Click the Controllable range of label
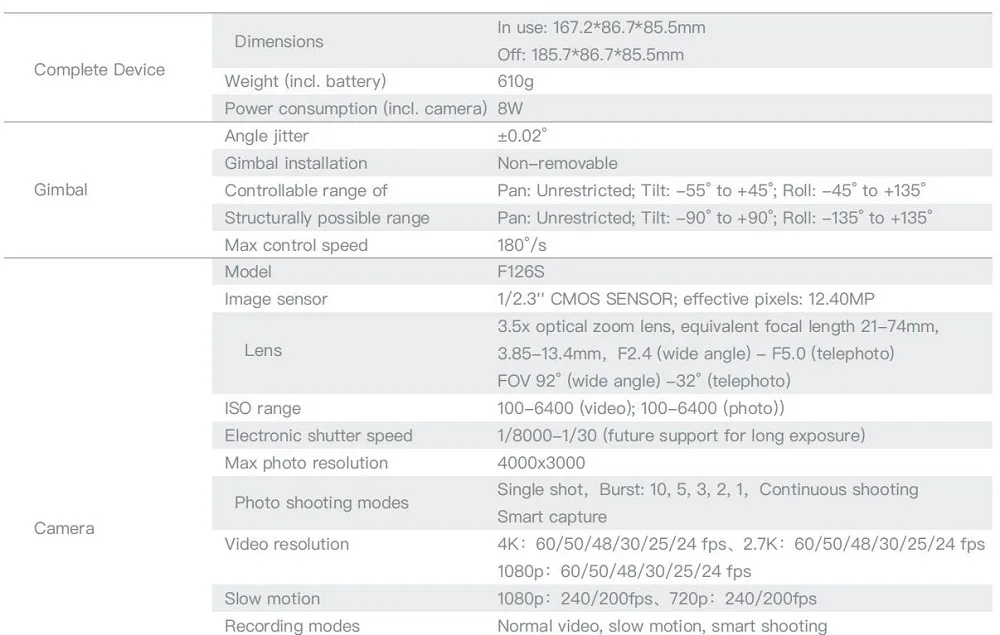1000x635 pixels. tap(305, 190)
